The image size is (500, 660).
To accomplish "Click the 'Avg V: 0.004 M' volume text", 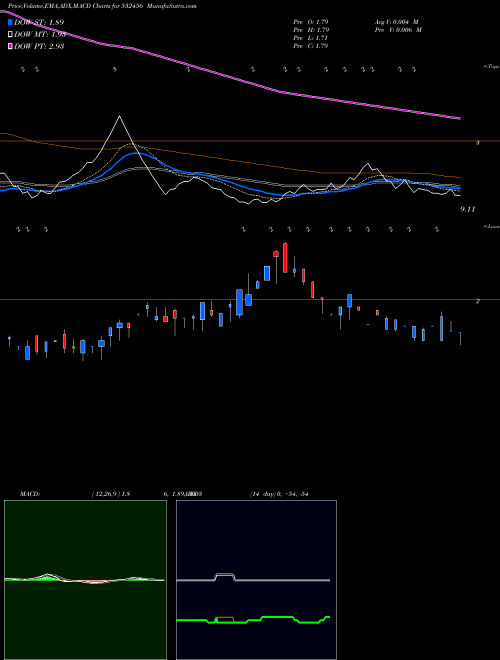I will click(397, 22).
